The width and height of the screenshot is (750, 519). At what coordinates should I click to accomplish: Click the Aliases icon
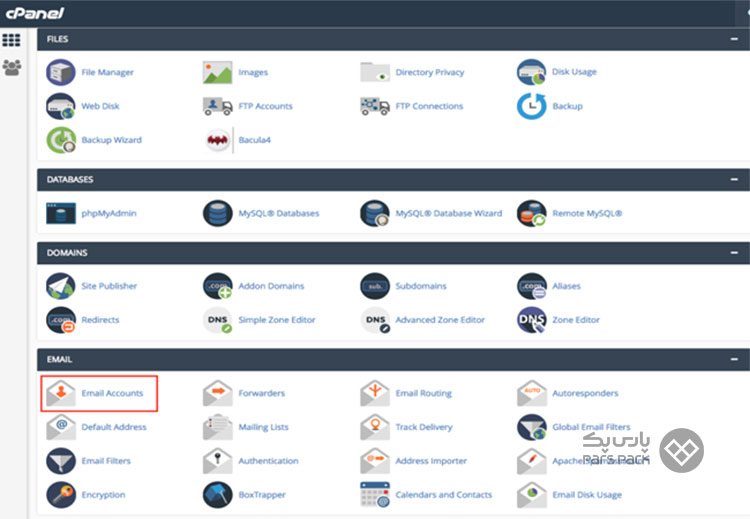click(531, 286)
